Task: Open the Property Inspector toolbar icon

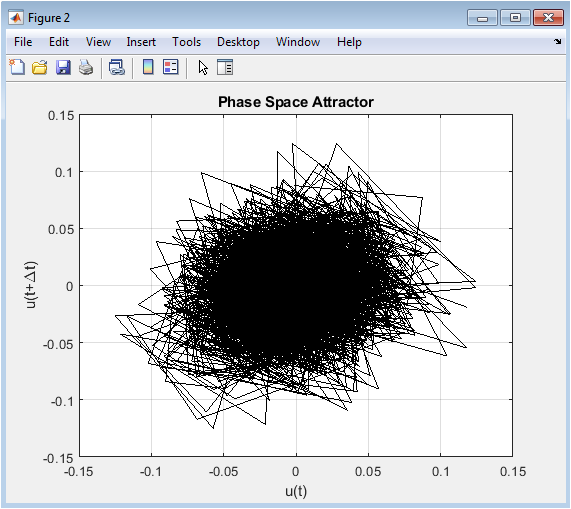Action: (x=225, y=67)
